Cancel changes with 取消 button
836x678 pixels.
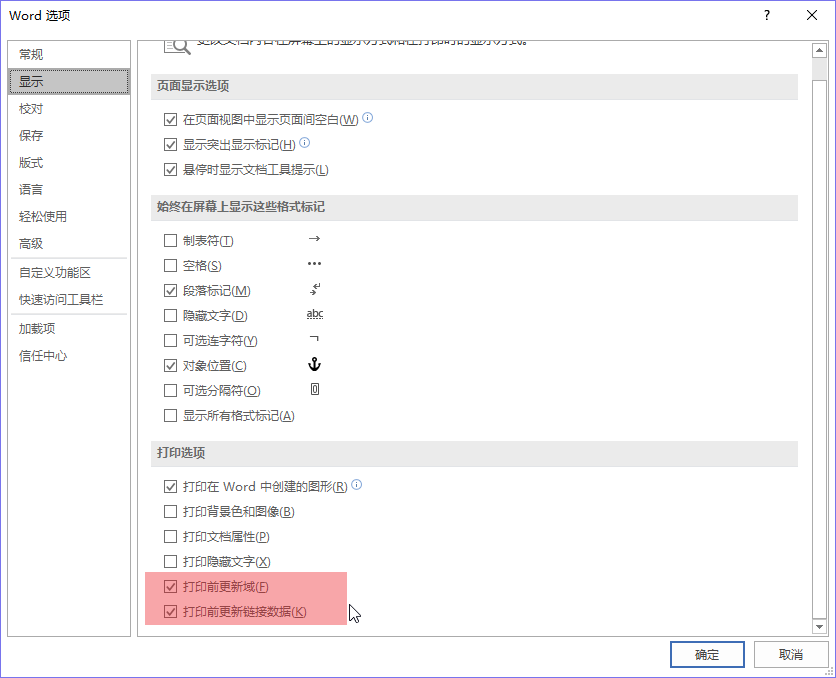(790, 654)
